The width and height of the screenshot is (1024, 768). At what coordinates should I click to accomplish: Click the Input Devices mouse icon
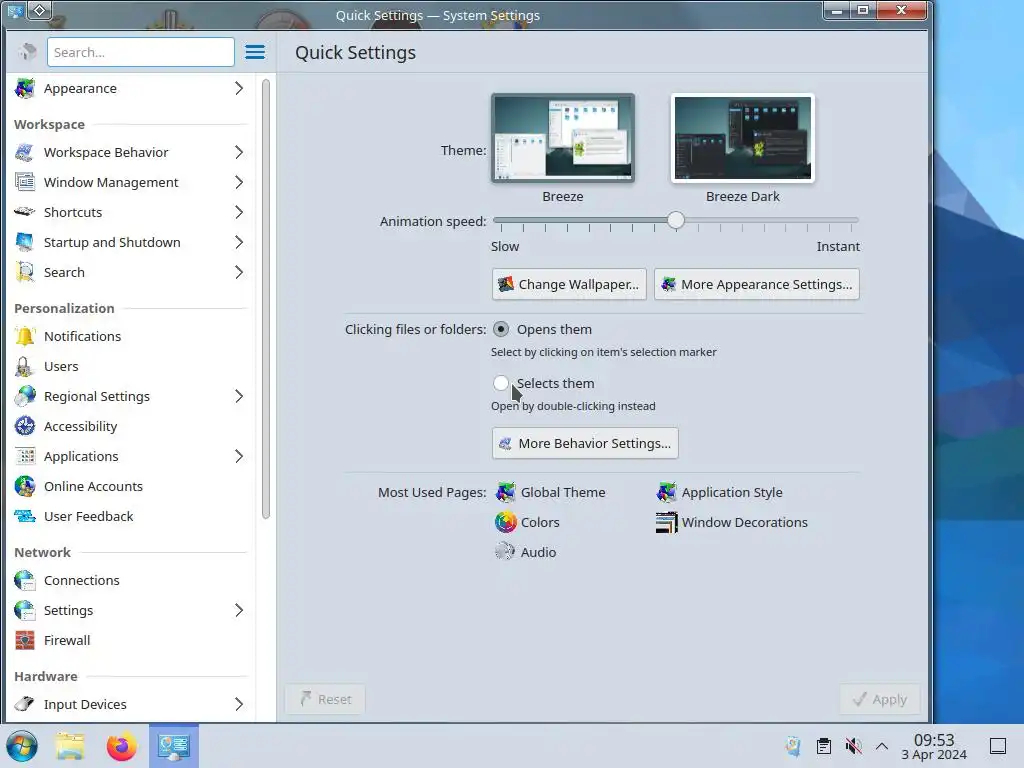[x=25, y=705]
